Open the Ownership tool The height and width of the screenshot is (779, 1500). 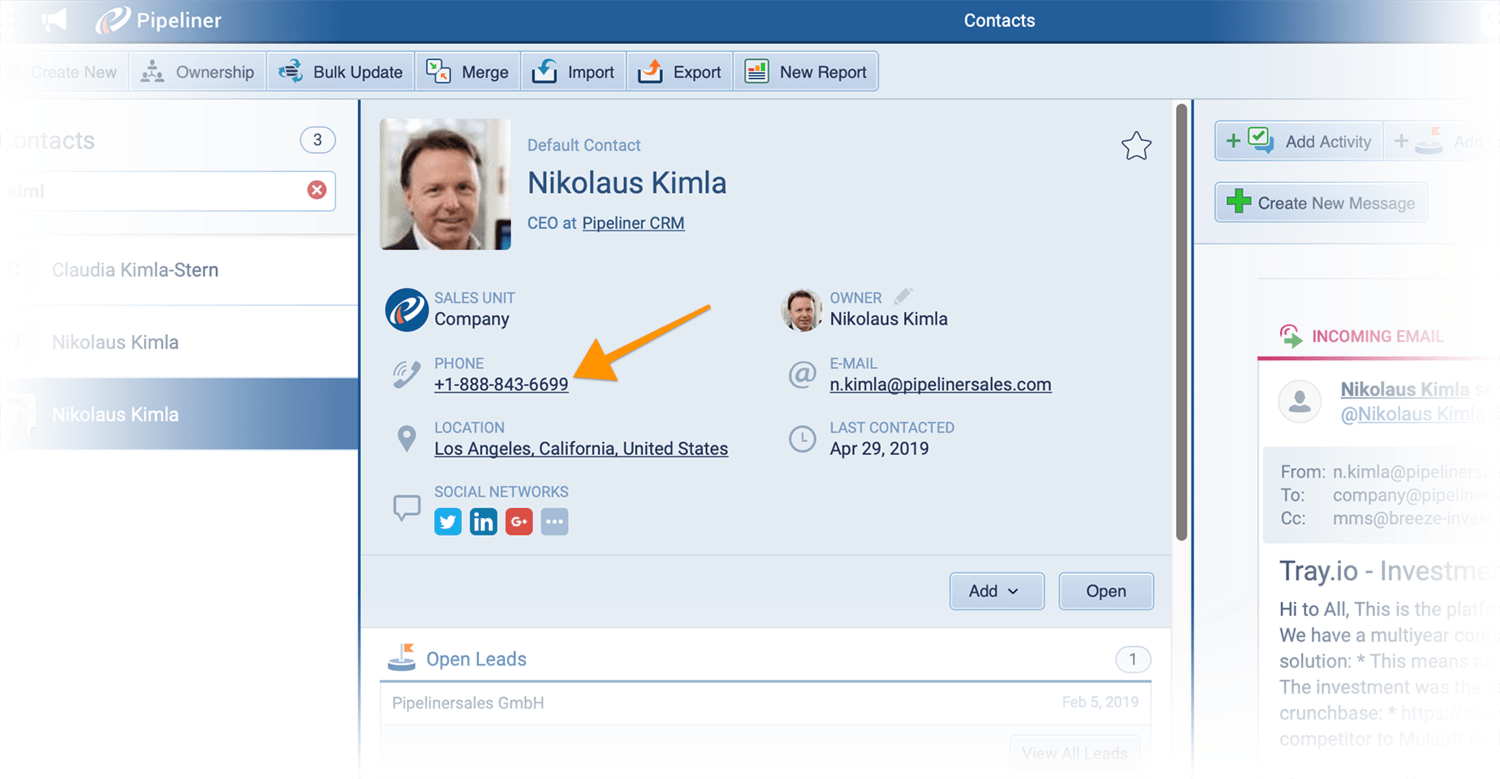coord(197,71)
